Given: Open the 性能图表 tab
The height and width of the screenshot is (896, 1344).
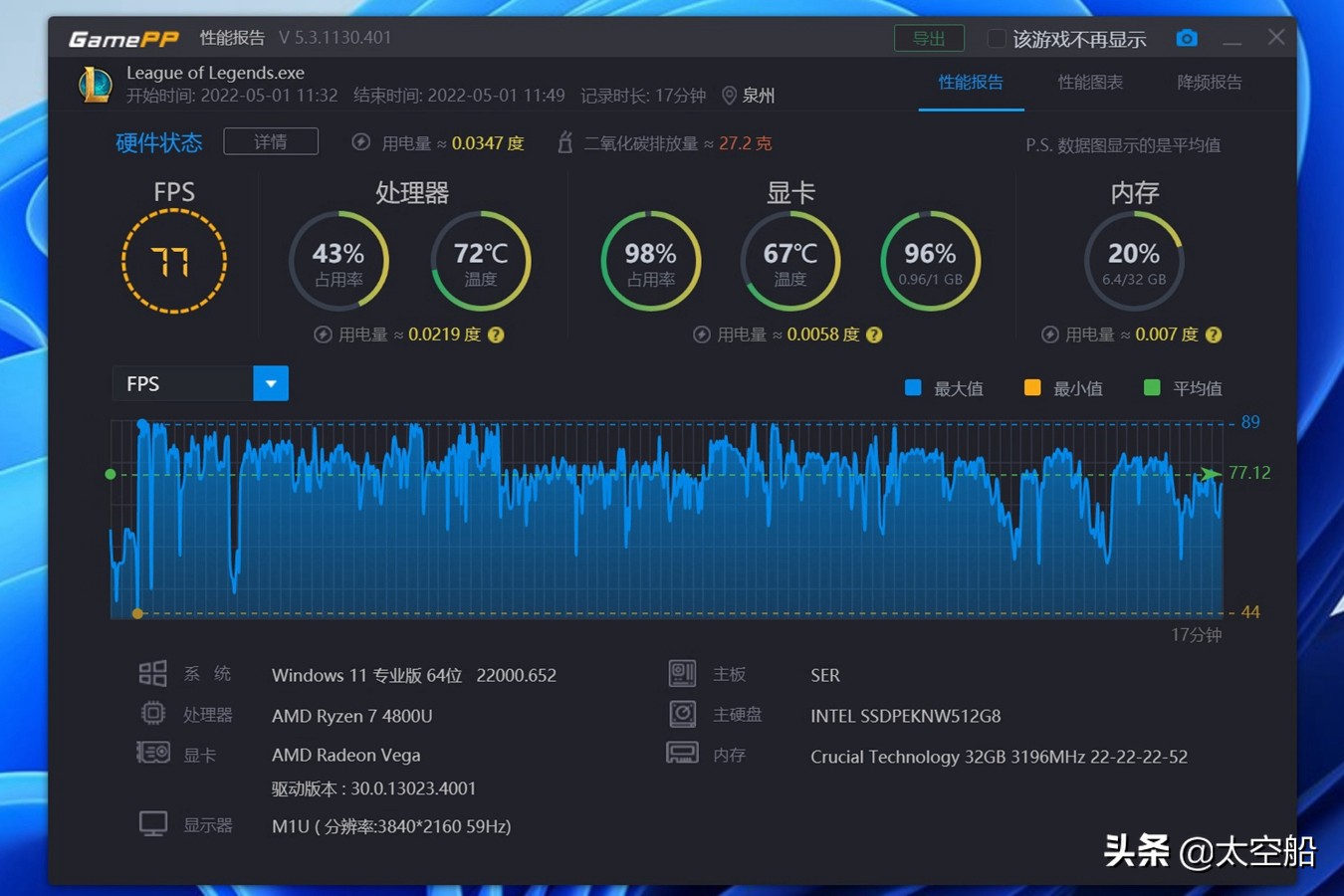Looking at the screenshot, I should pos(1090,83).
